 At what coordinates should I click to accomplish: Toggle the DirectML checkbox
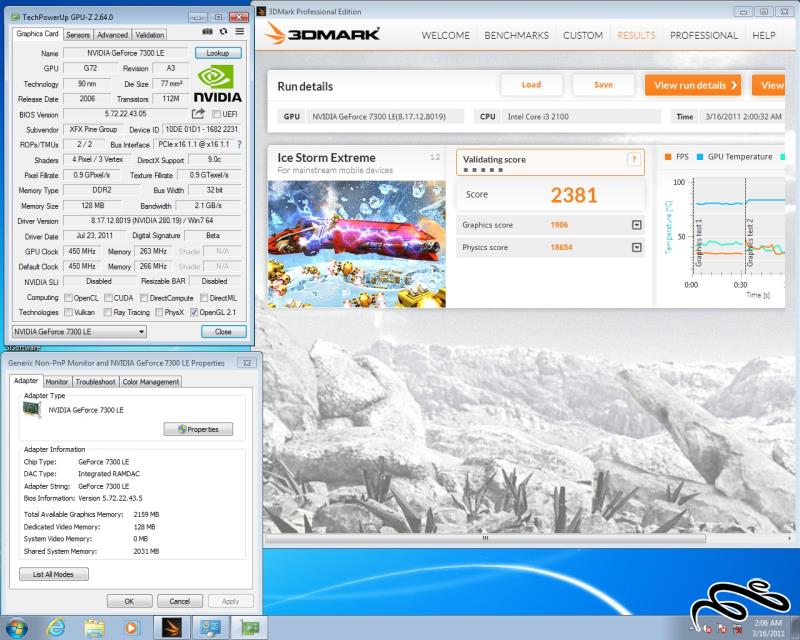point(204,298)
